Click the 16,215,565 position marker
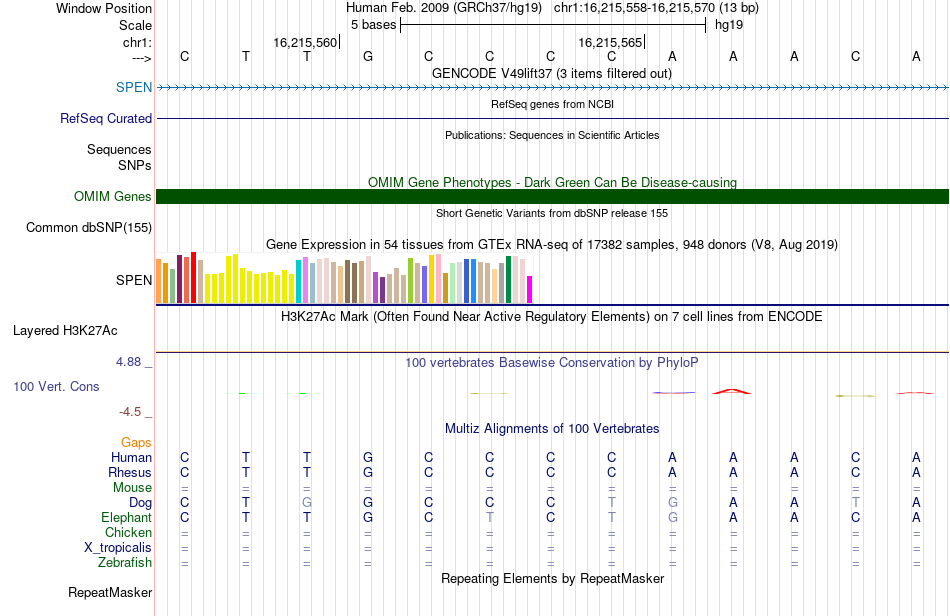The width and height of the screenshot is (950, 616). 610,42
